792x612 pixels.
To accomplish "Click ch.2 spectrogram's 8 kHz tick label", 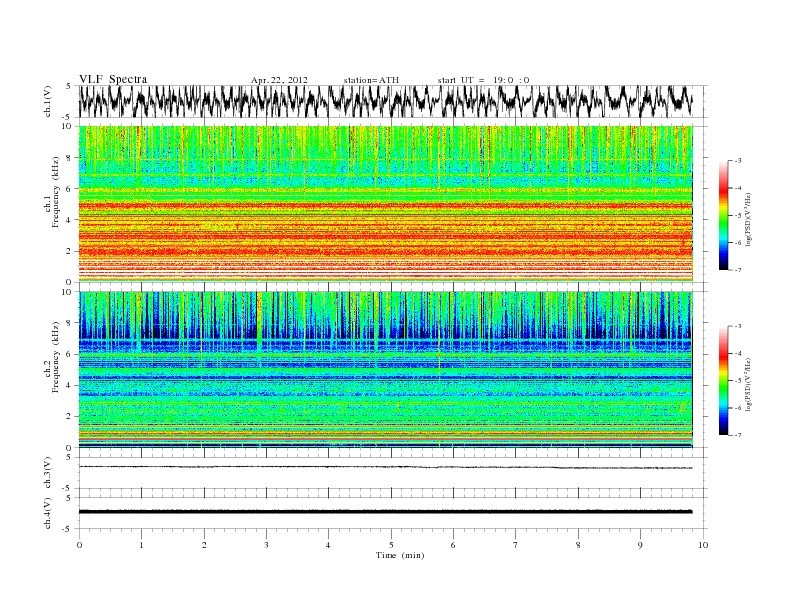I will [x=70, y=323].
